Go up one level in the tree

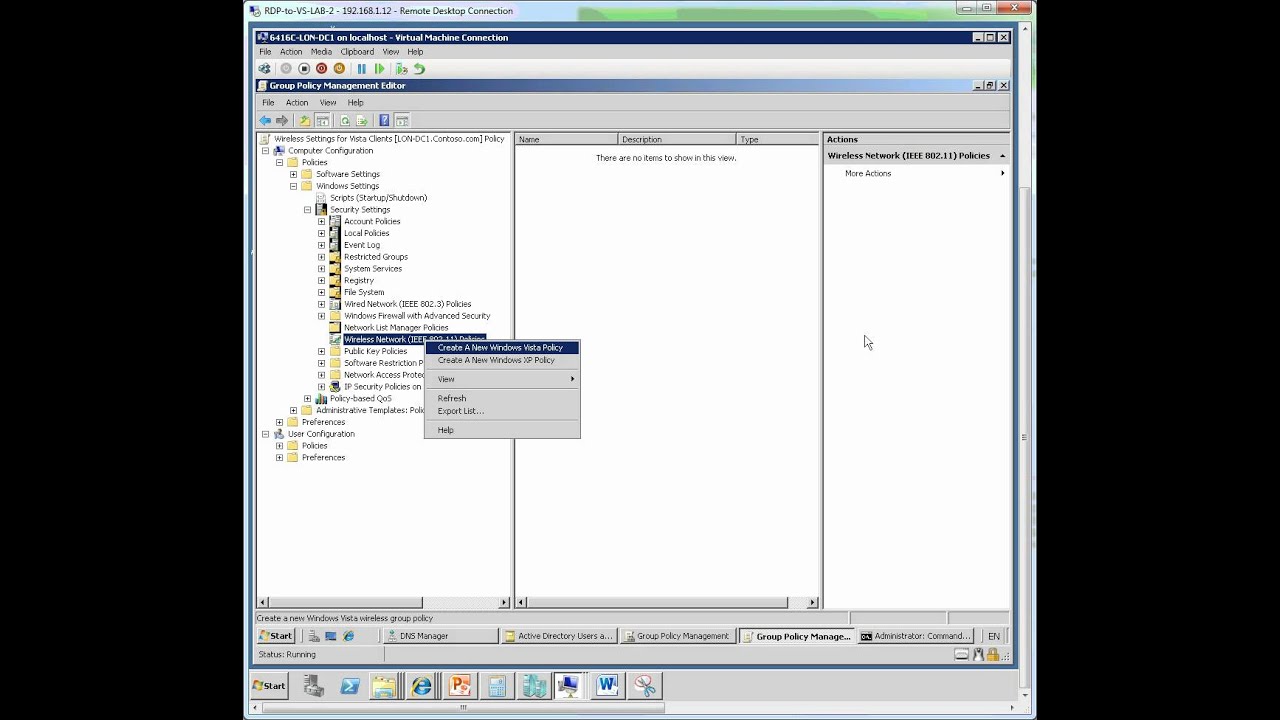point(305,120)
